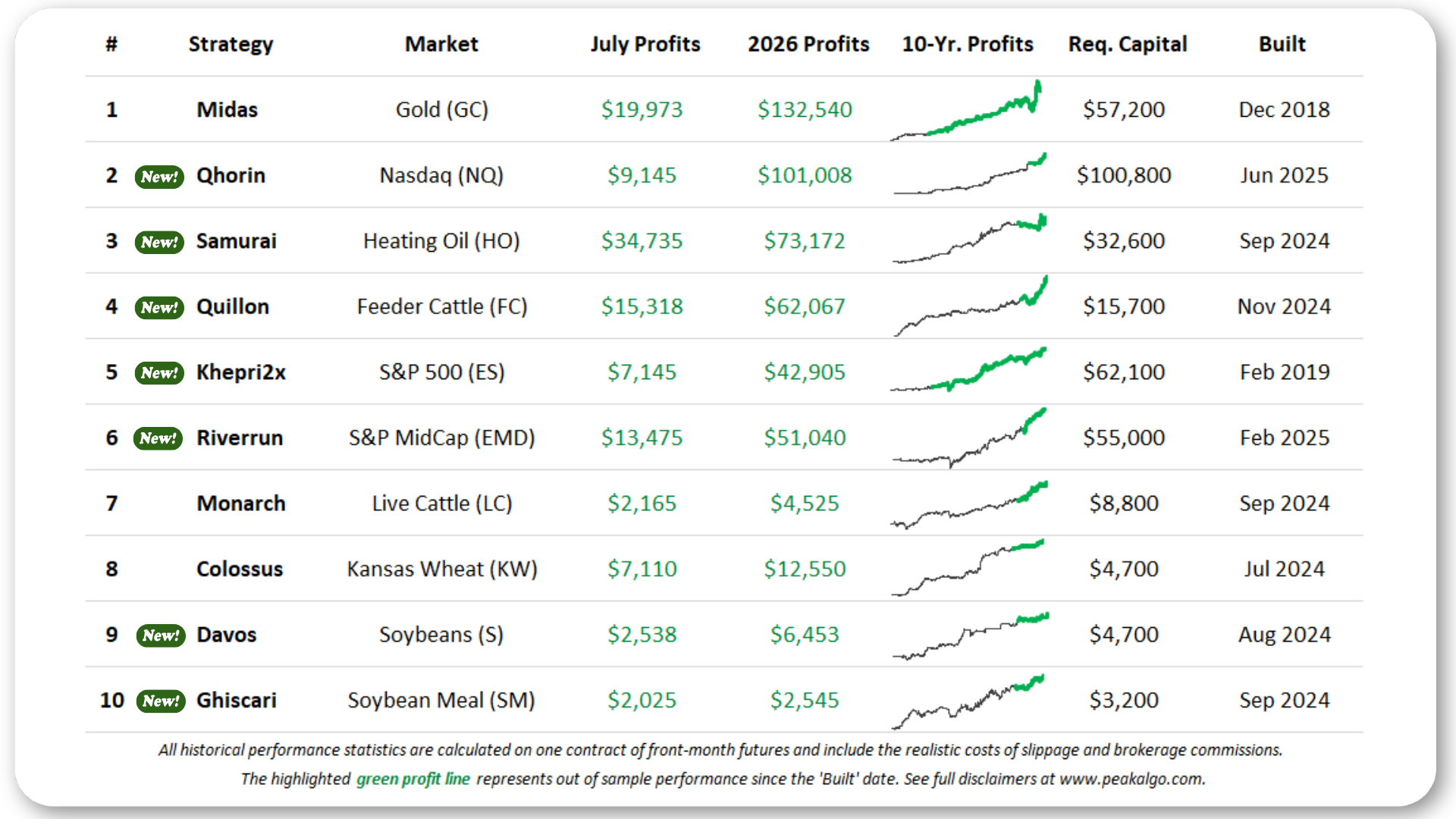Viewport: 1456px width, 819px height.
Task: Select the Kansas Wheat (KW) market cell
Action: (x=442, y=570)
